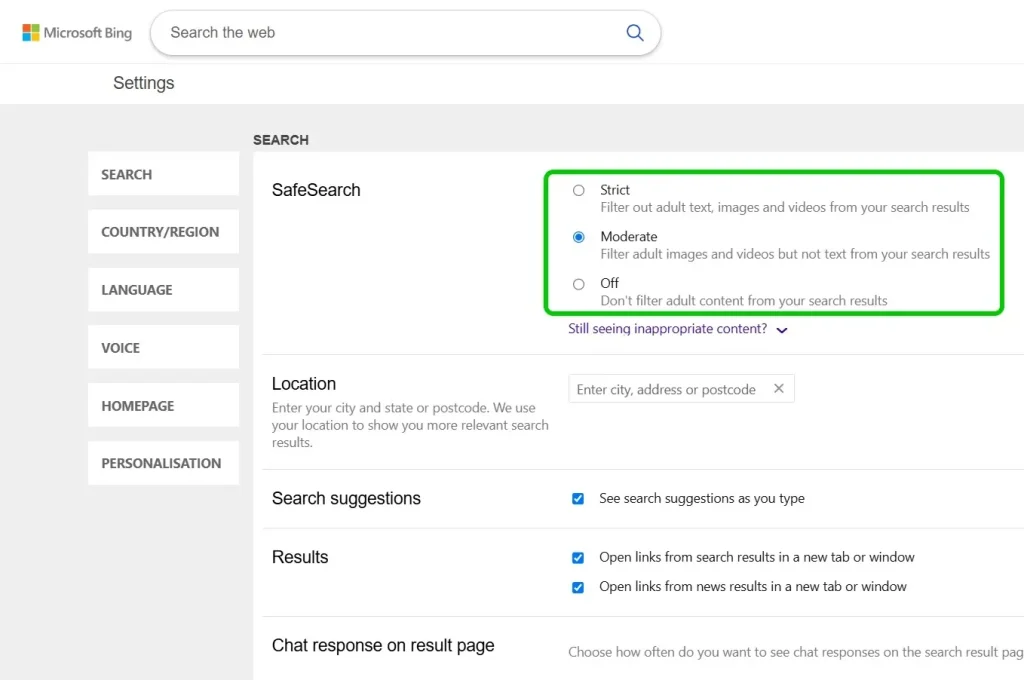Click the magnifying glass search icon
Viewport: 1024px width, 680px height.
click(x=635, y=33)
